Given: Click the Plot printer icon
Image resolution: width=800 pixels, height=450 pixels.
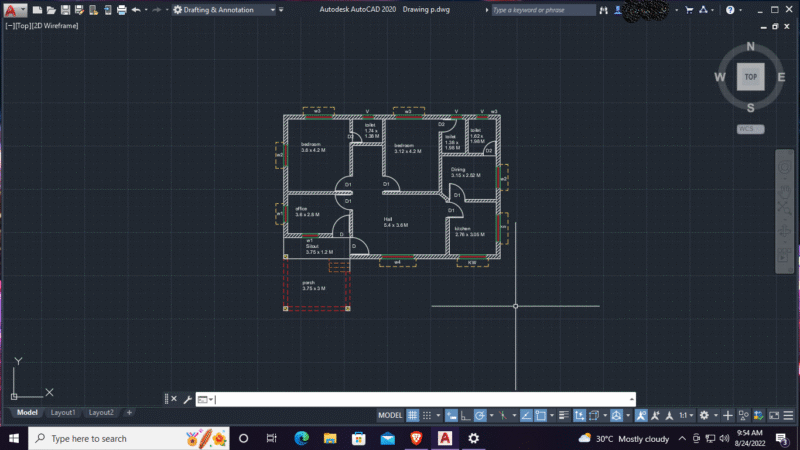Looking at the screenshot, I should coord(121,10).
